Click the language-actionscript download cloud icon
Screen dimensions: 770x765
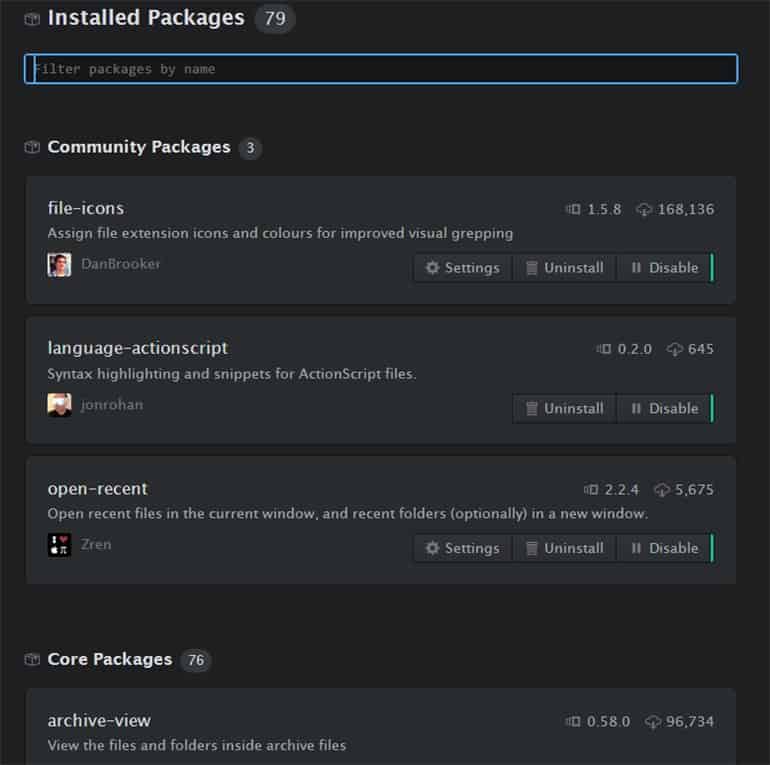674,349
